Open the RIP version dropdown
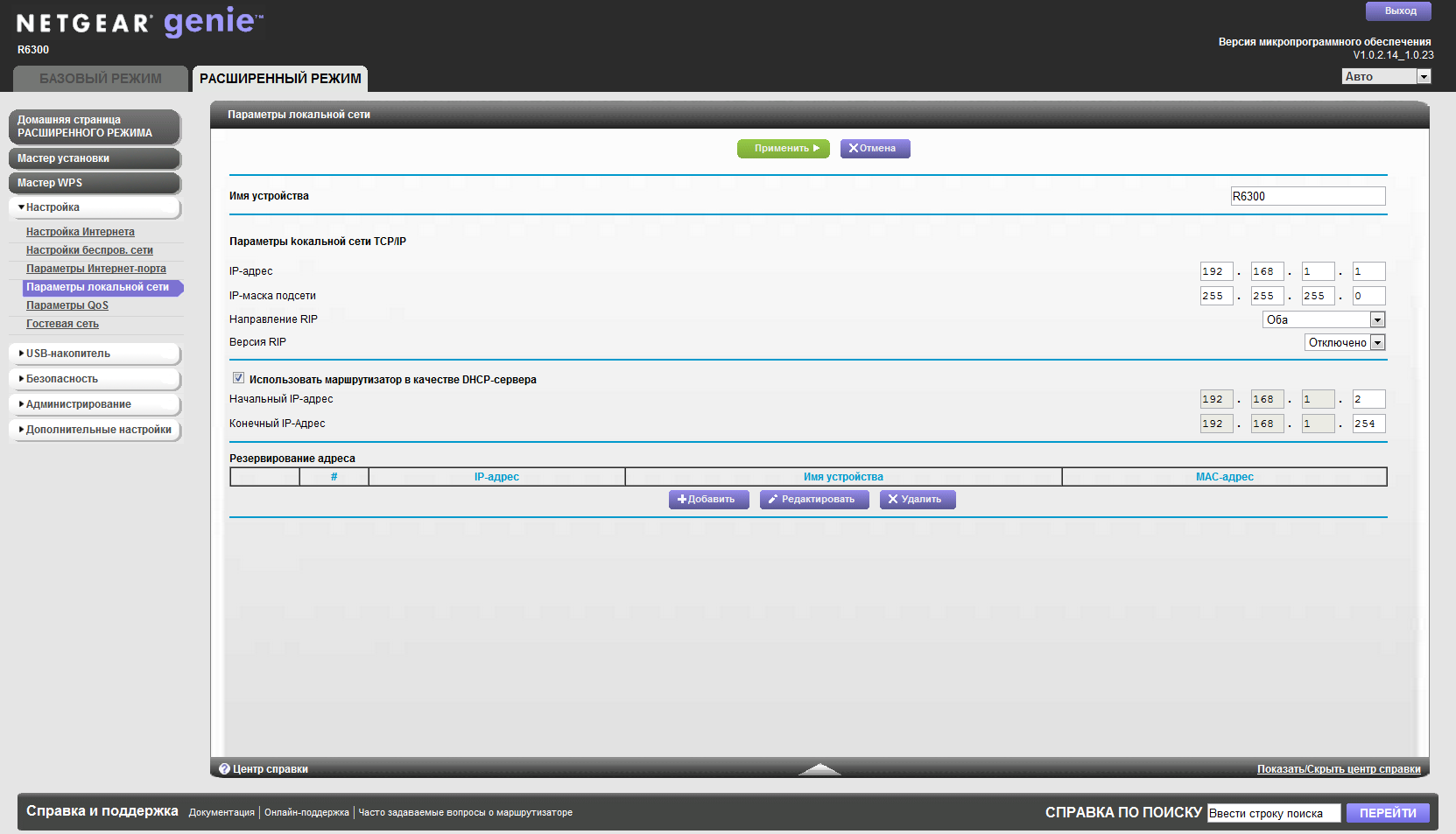The image size is (1456, 834). 1345,342
